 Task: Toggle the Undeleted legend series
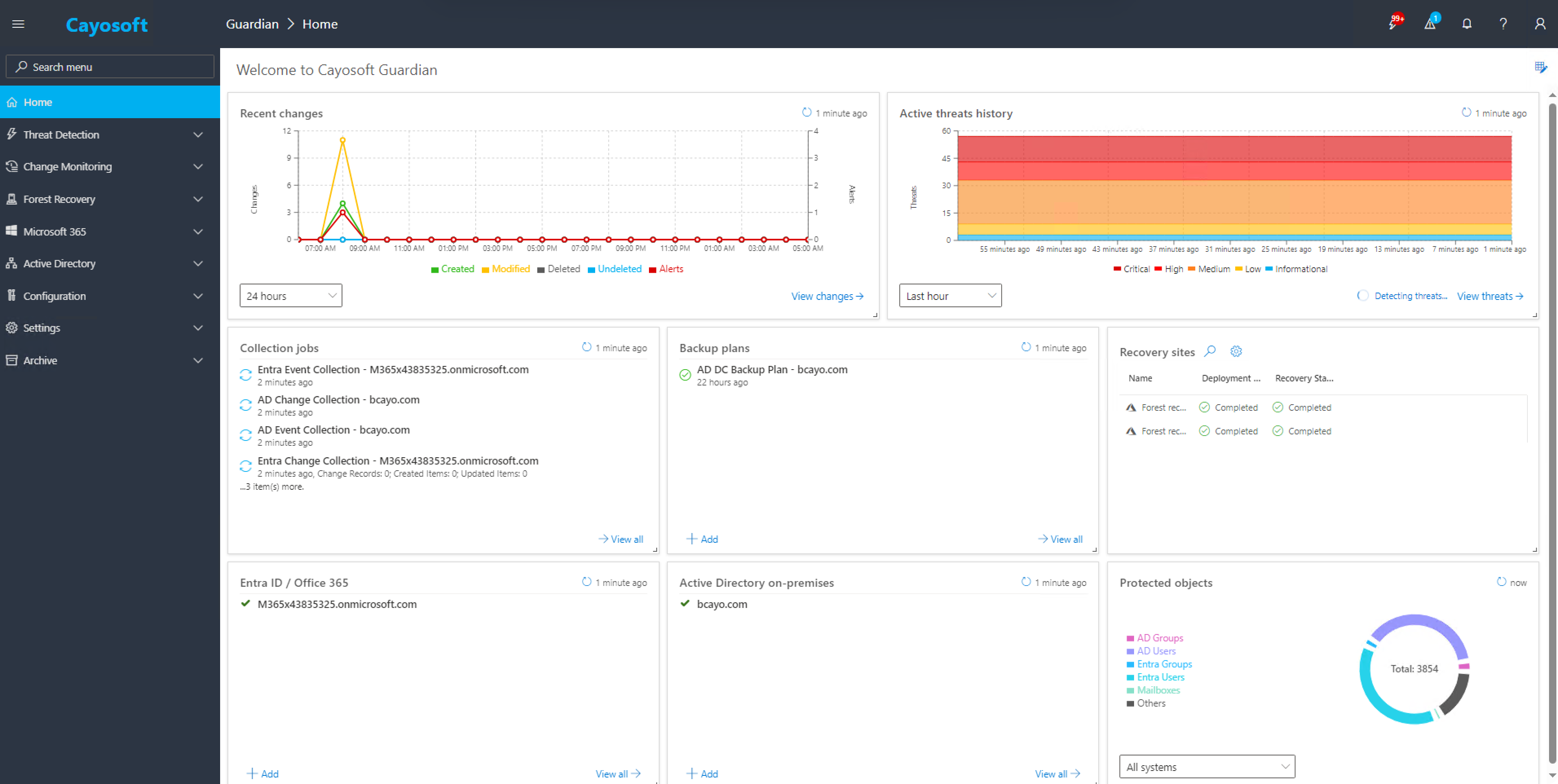[614, 269]
